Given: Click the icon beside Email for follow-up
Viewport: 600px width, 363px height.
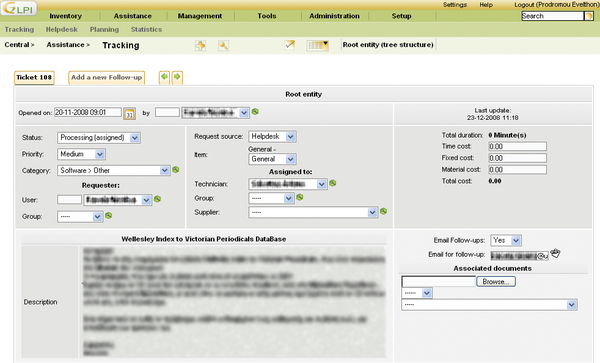Looking at the screenshot, I should [555, 253].
